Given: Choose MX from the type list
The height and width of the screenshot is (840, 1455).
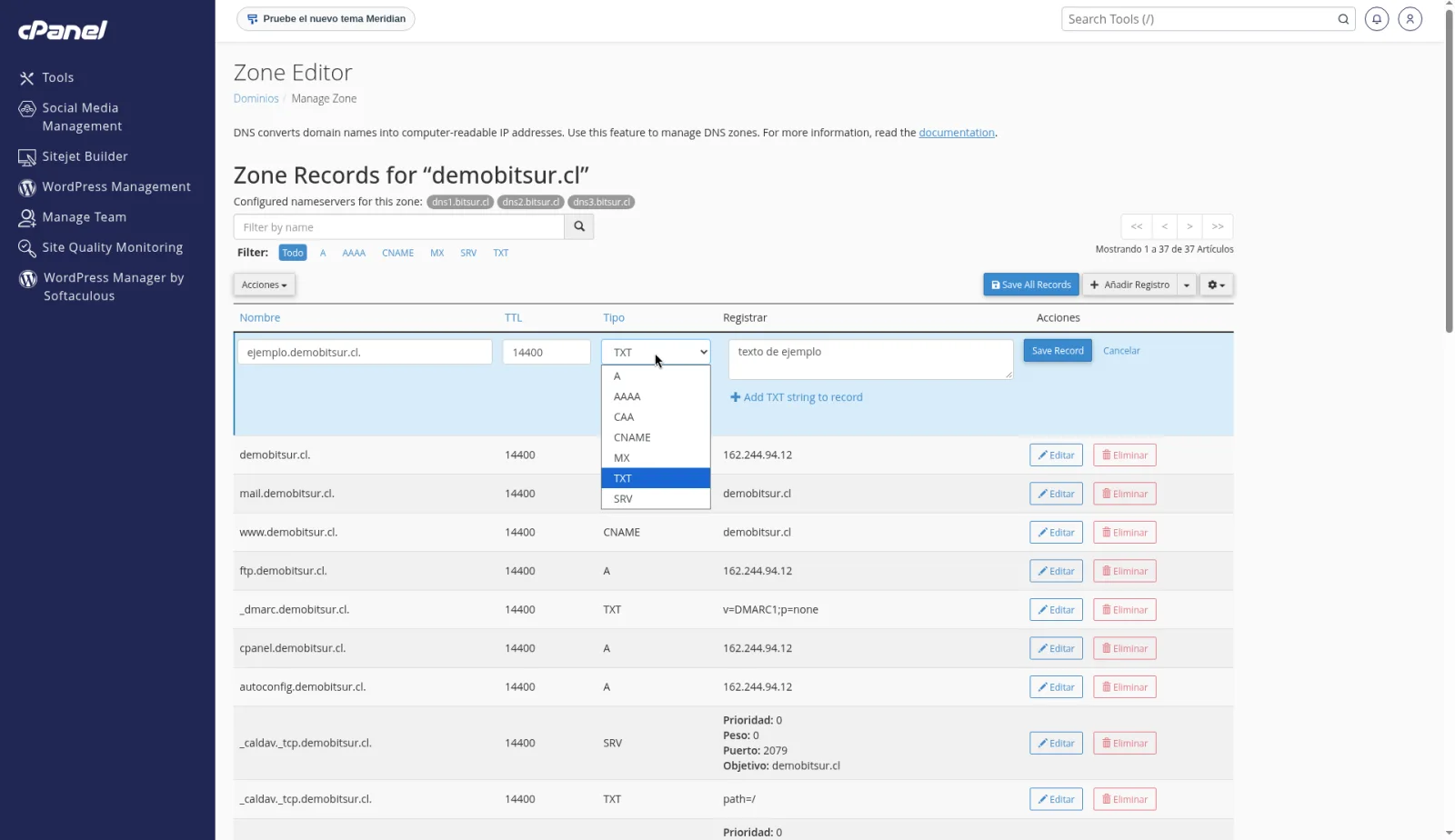Looking at the screenshot, I should click(656, 458).
